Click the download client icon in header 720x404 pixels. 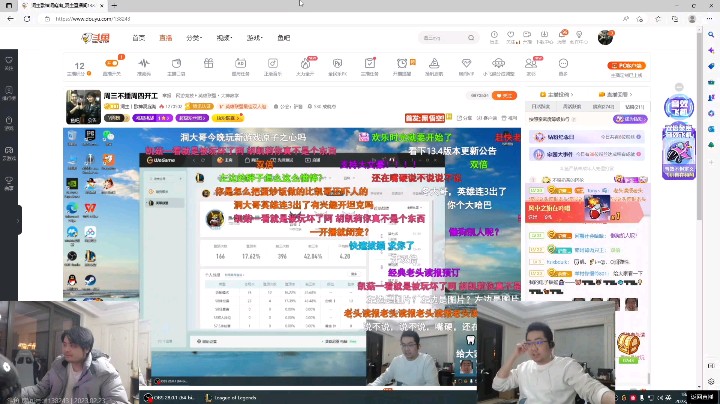click(x=544, y=35)
